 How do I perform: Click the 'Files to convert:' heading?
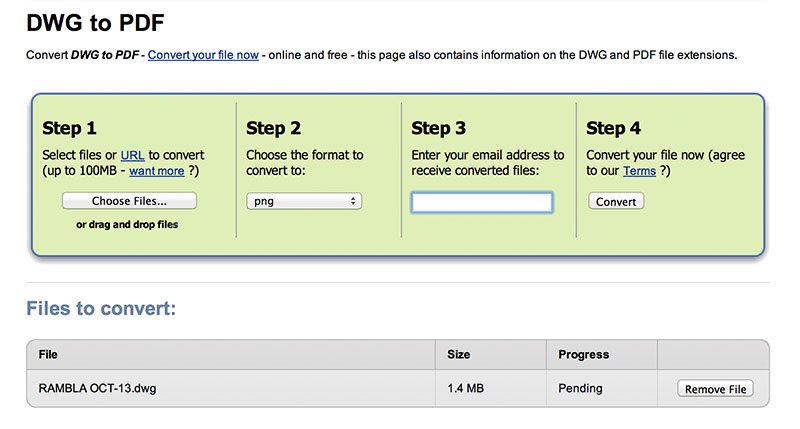101,308
